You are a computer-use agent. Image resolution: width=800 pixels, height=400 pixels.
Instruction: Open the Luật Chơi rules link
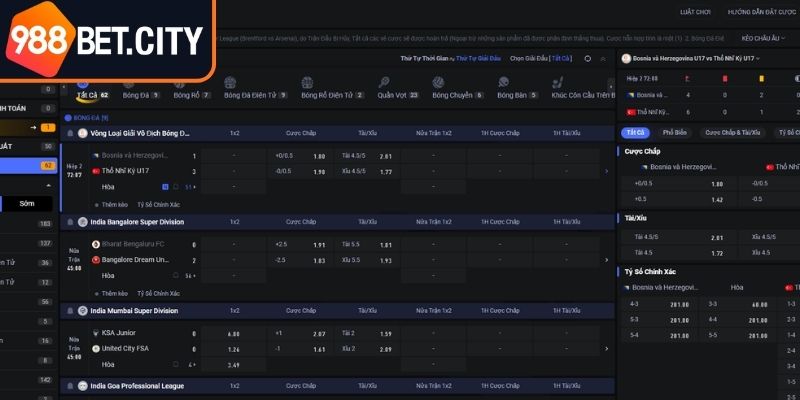[694, 11]
